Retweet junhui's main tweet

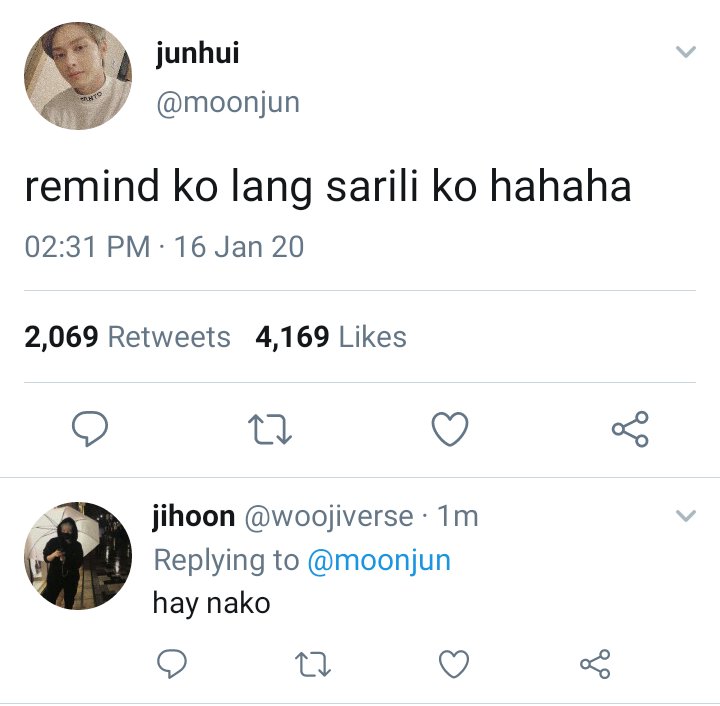pos(270,429)
